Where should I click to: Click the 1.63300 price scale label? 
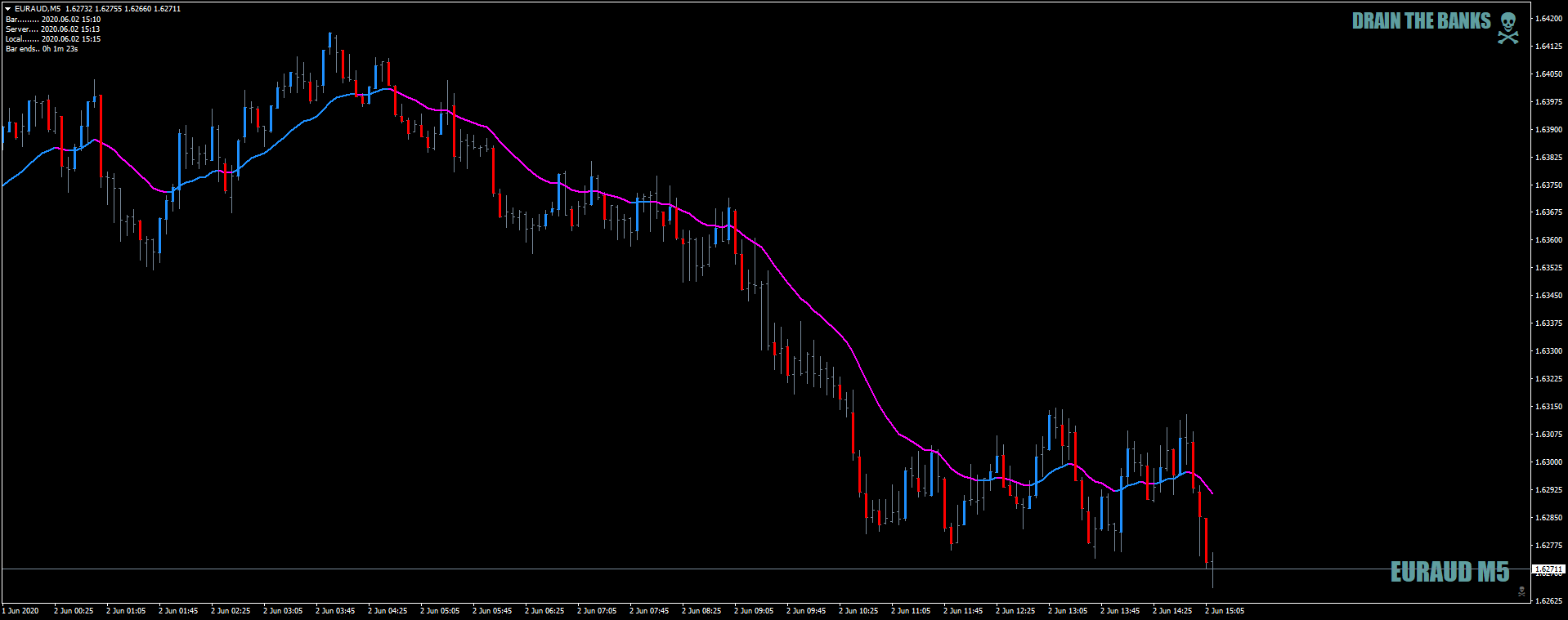pyautogui.click(x=1548, y=350)
